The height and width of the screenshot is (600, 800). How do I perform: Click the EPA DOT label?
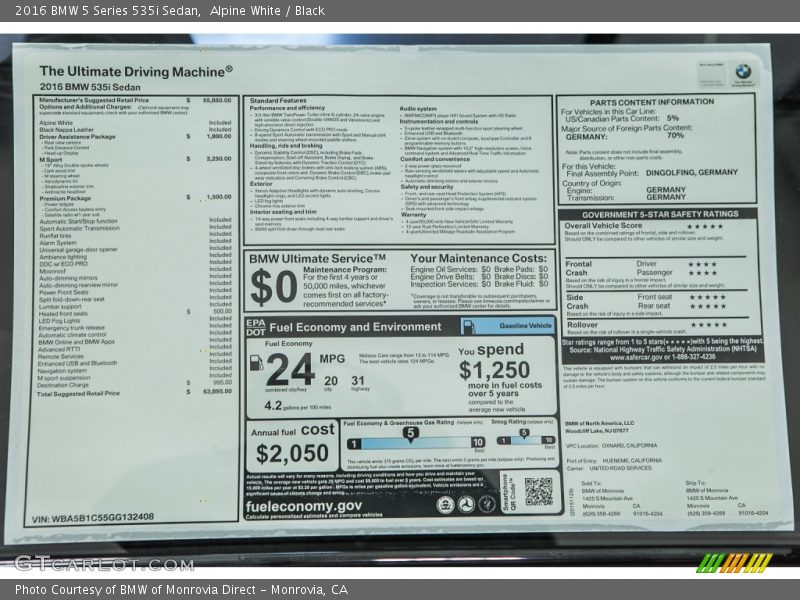(x=255, y=326)
